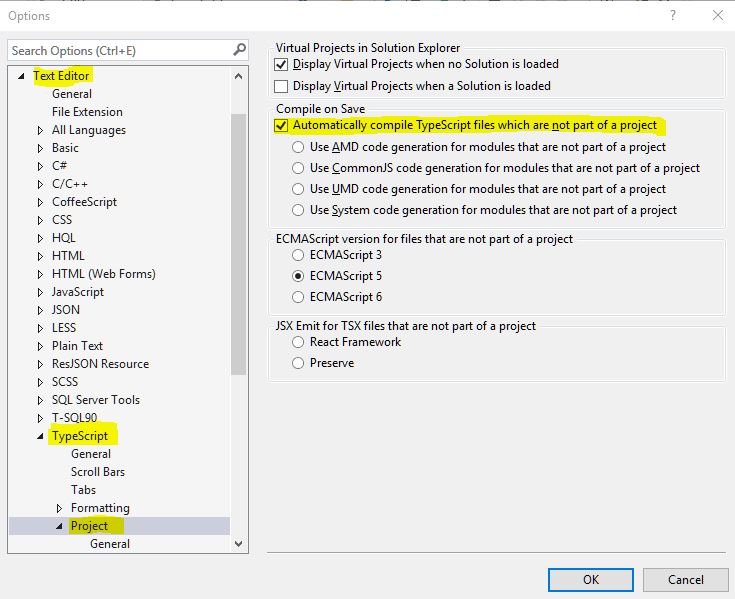The image size is (735, 599).
Task: Click the tree scrollbar down arrow
Action: (x=239, y=544)
